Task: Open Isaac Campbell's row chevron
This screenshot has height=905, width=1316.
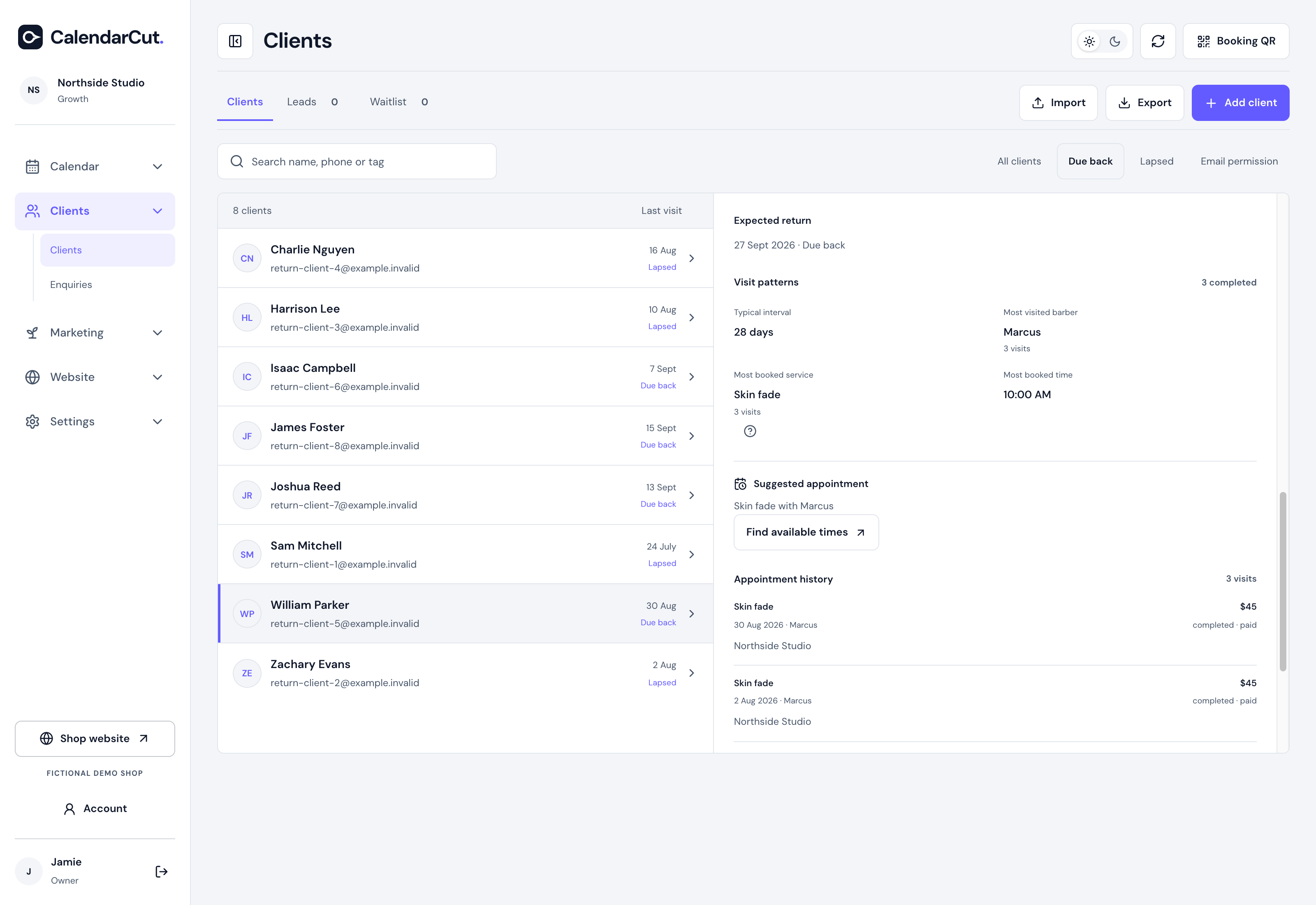Action: (691, 377)
